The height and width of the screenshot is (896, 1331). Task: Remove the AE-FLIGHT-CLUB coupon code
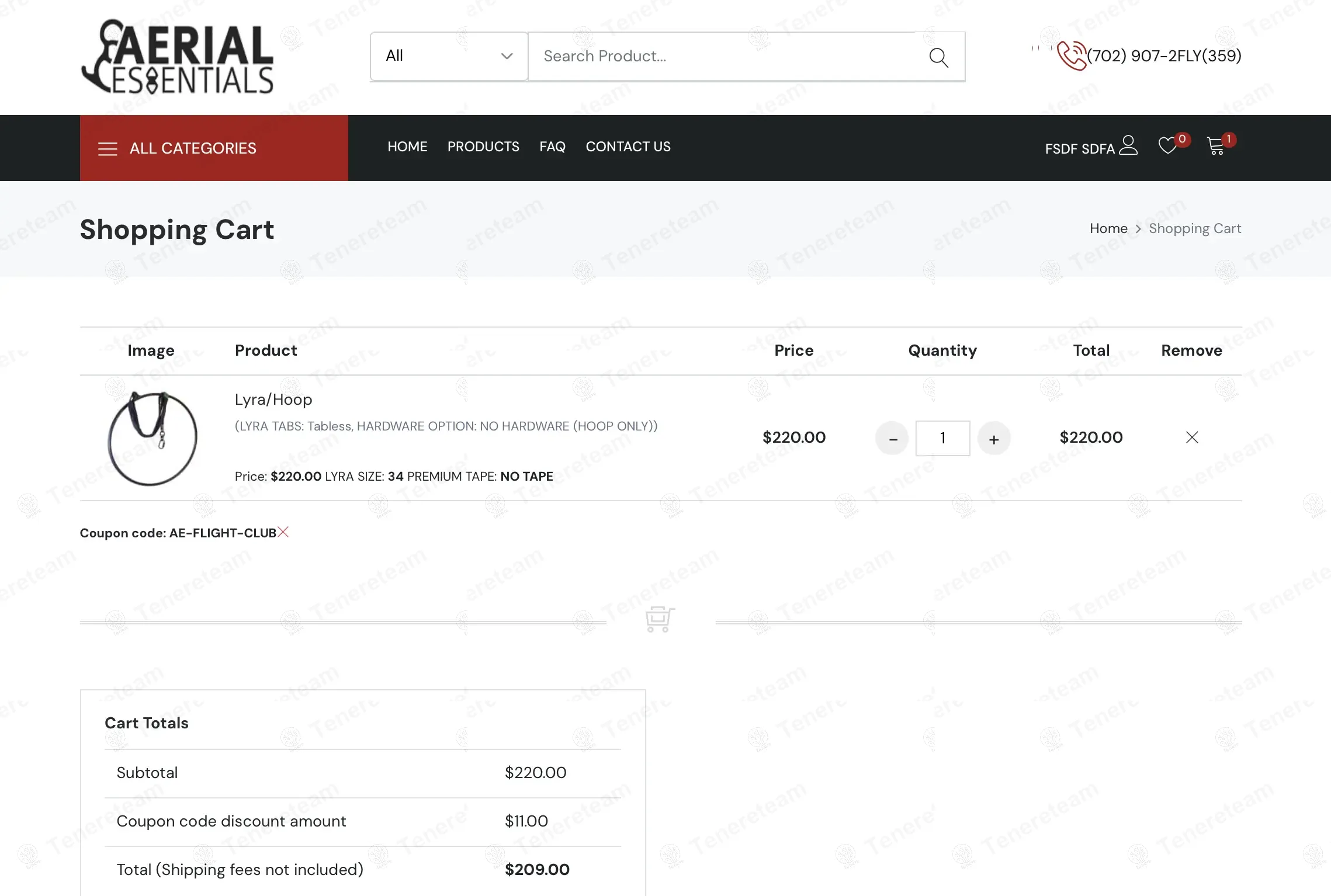[283, 532]
